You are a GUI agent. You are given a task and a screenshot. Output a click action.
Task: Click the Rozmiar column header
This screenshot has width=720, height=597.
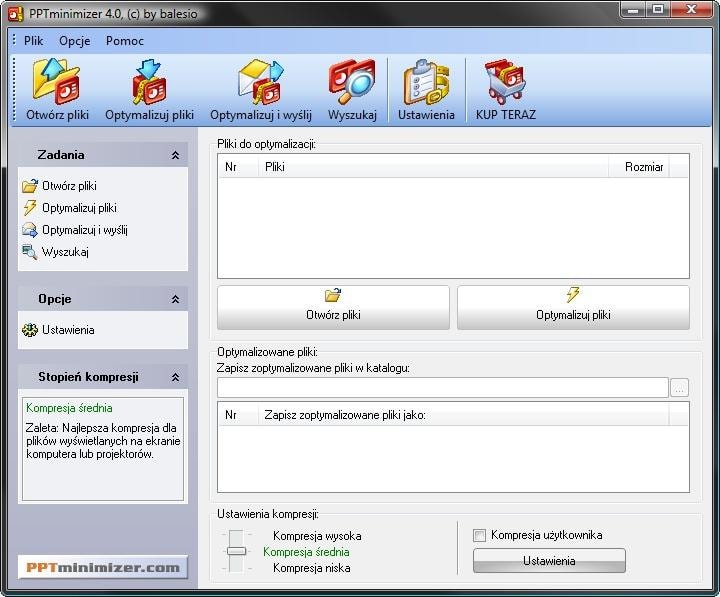(639, 167)
